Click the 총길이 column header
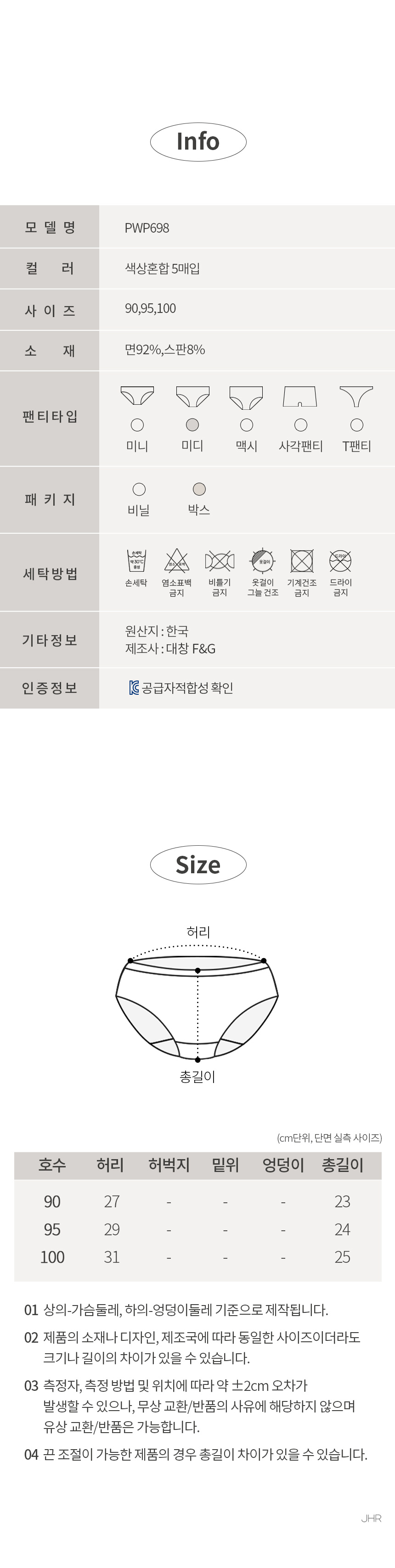395x1568 pixels. click(343, 1165)
